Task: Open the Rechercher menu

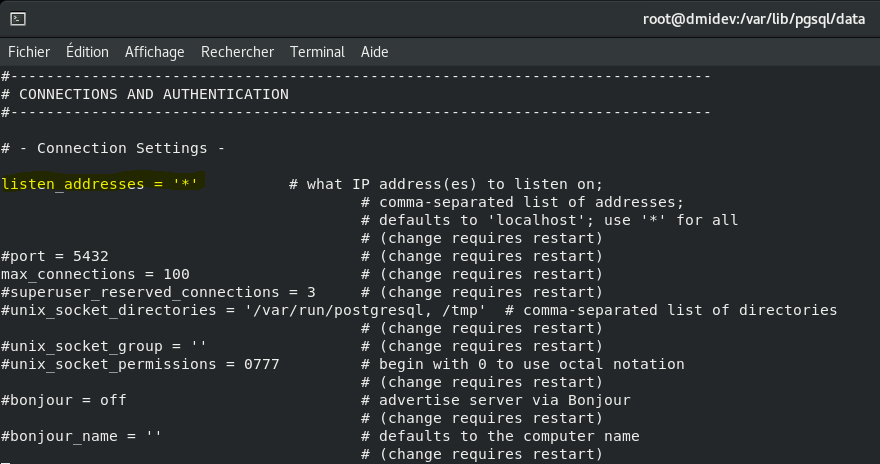Action: 237,52
